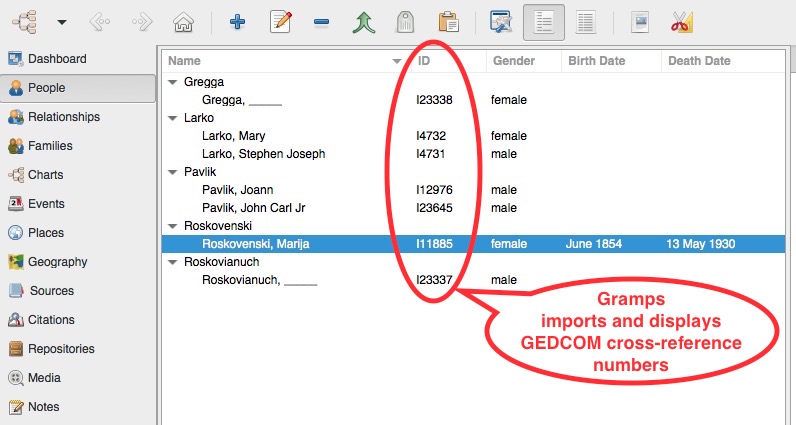Viewport: 796px width, 425px height.
Task: Open the clipboard icon
Action: point(449,22)
